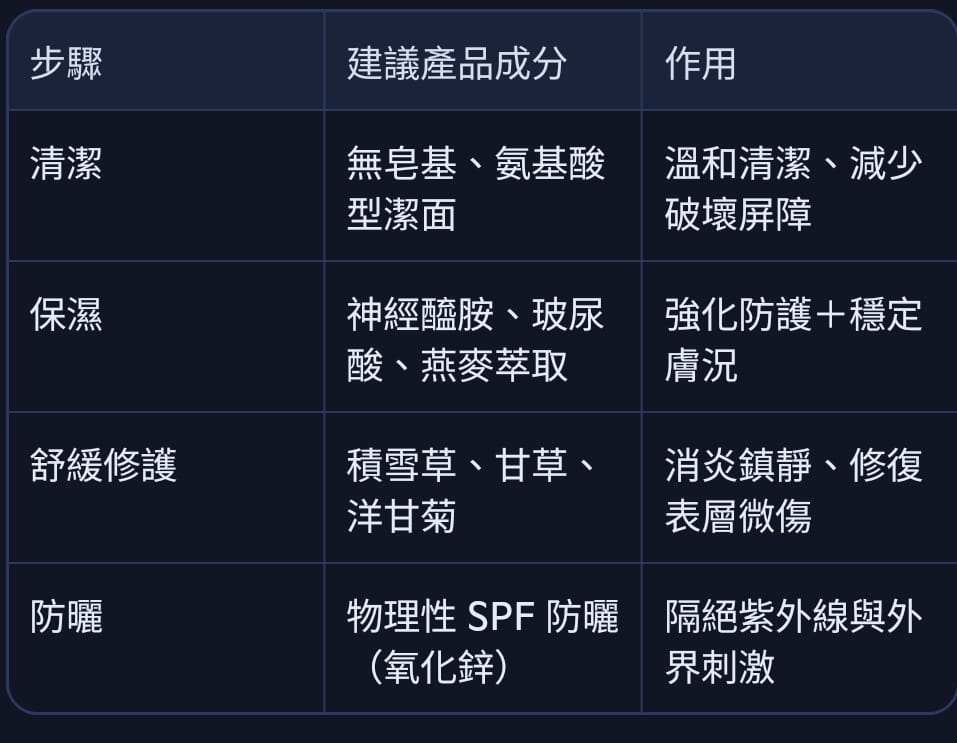This screenshot has height=743, width=957.
Task: Click the 界刺激 text in last row
Action: [x=720, y=667]
